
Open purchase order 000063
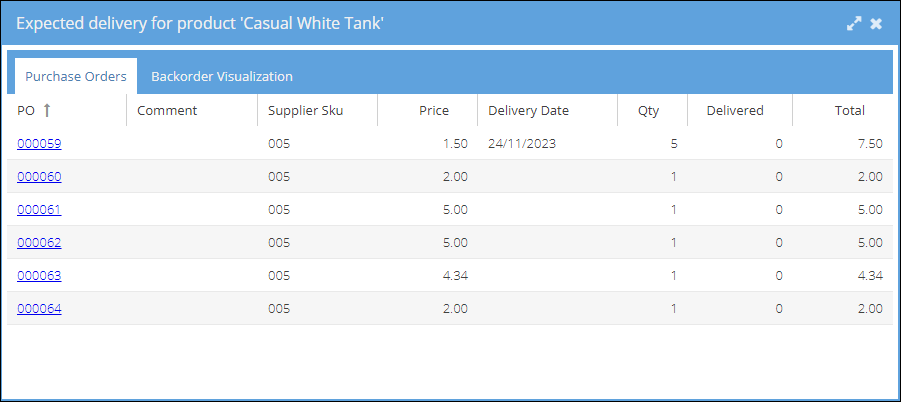point(39,276)
